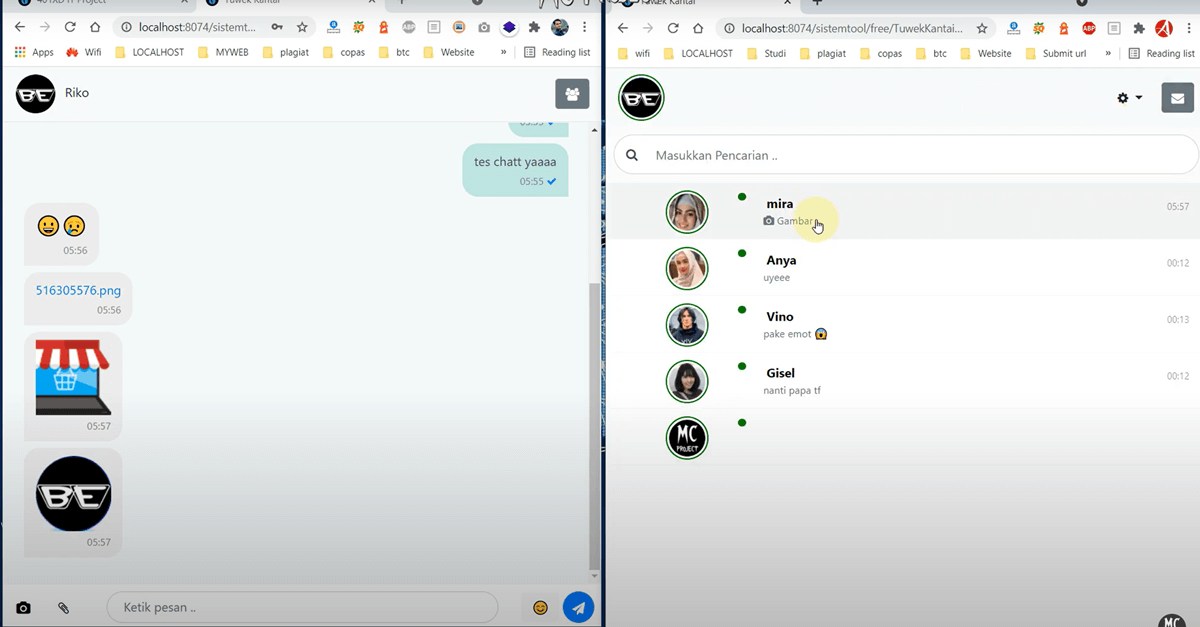Expand the hidden bookmarks chevron in left browser
This screenshot has width=1200, height=627.
pos(504,52)
